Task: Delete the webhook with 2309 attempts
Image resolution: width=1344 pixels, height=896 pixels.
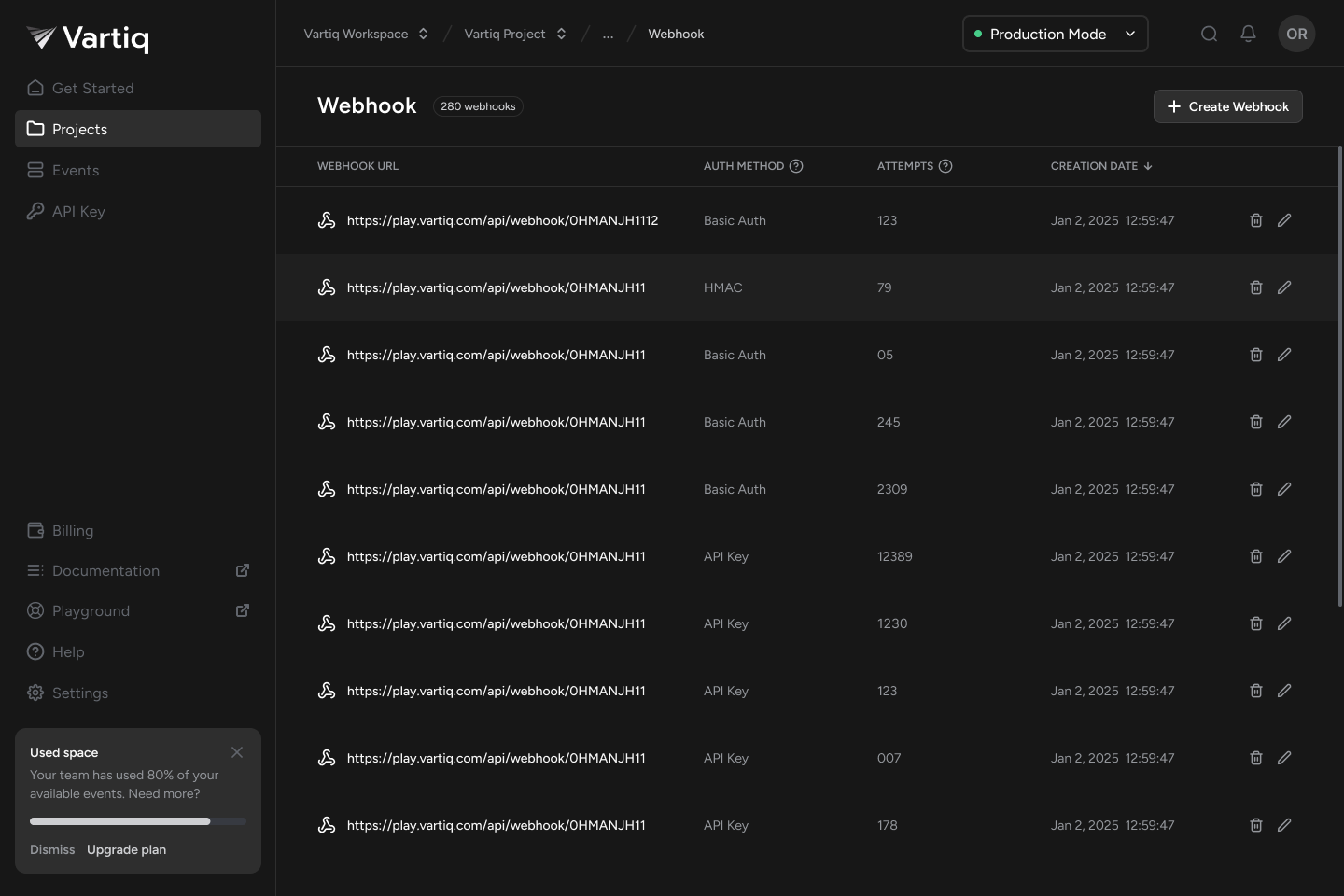Action: (x=1256, y=489)
